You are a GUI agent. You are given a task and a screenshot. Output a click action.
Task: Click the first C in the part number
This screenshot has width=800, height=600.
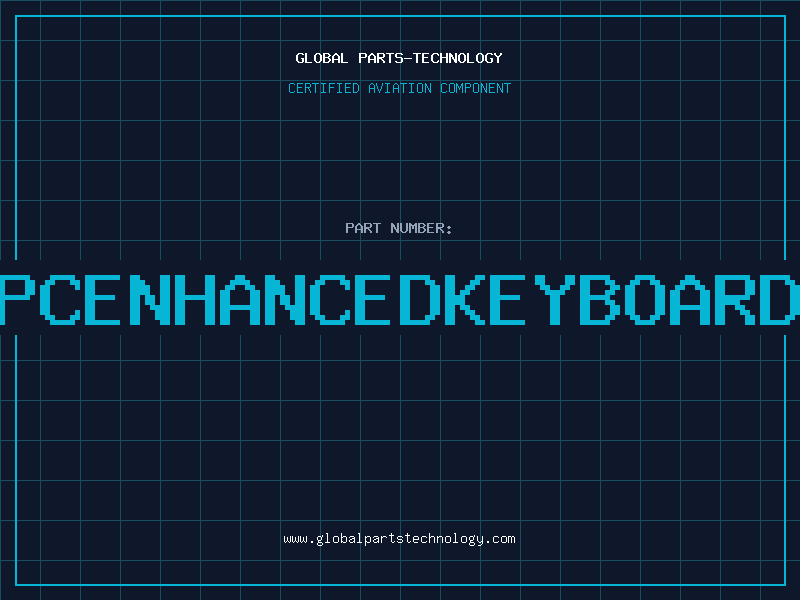[64, 300]
